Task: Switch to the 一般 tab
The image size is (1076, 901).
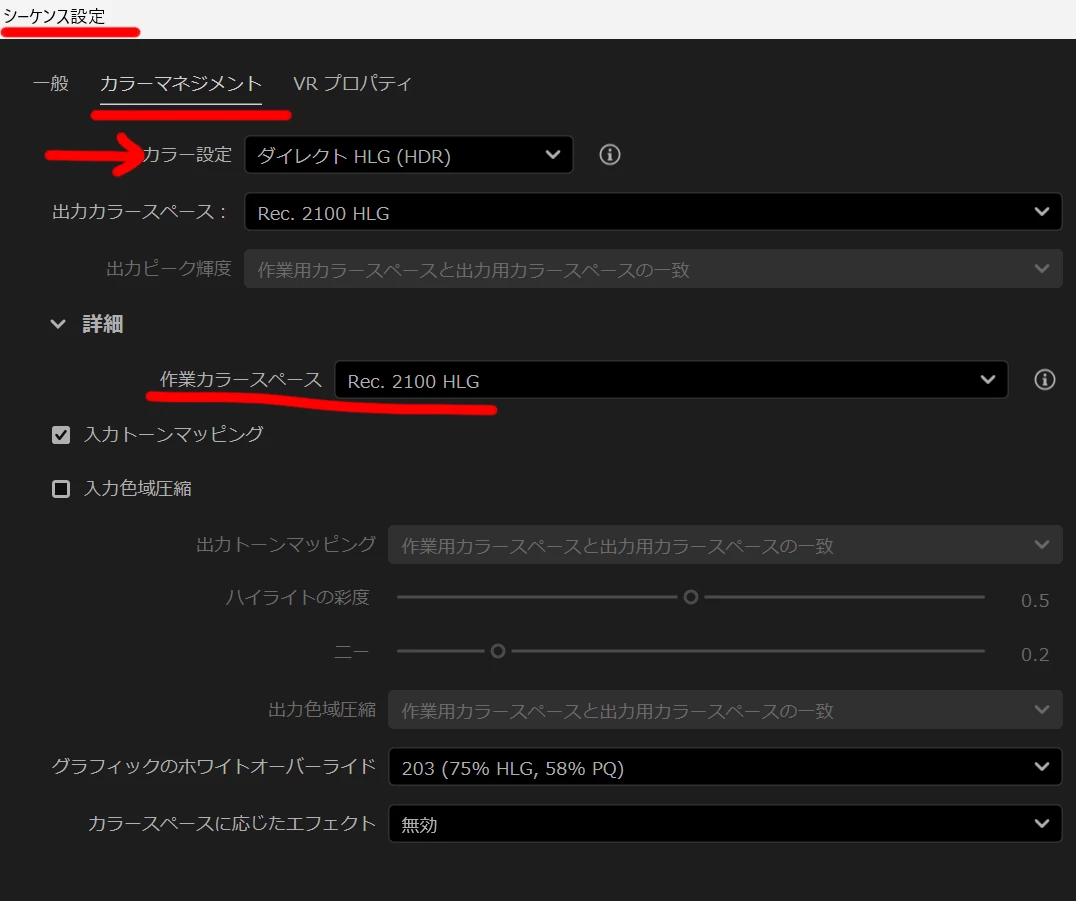Action: tap(51, 83)
